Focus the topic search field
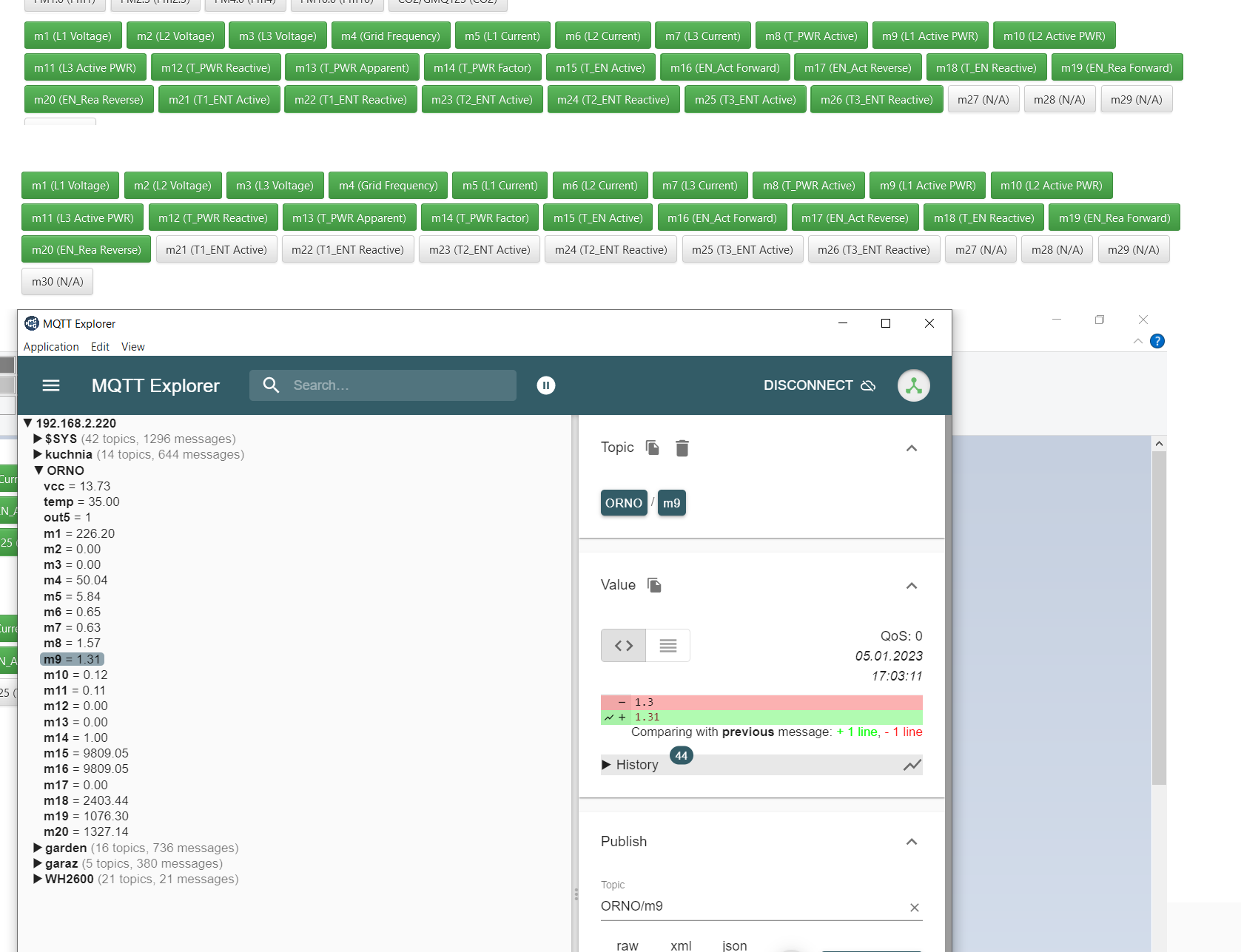Screen dimensions: 1241x952 click(x=400, y=385)
